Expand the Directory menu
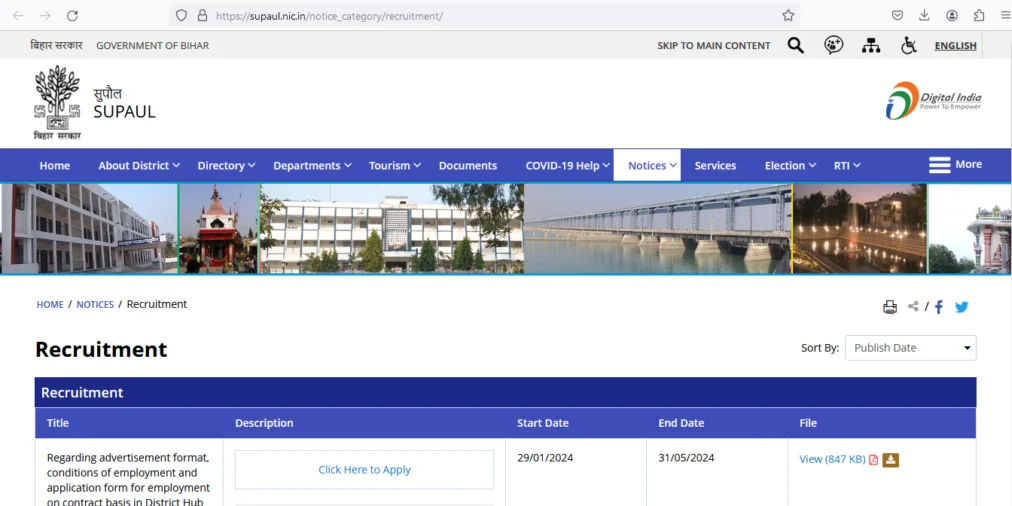Screen dimensions: 1012x506 [226, 166]
